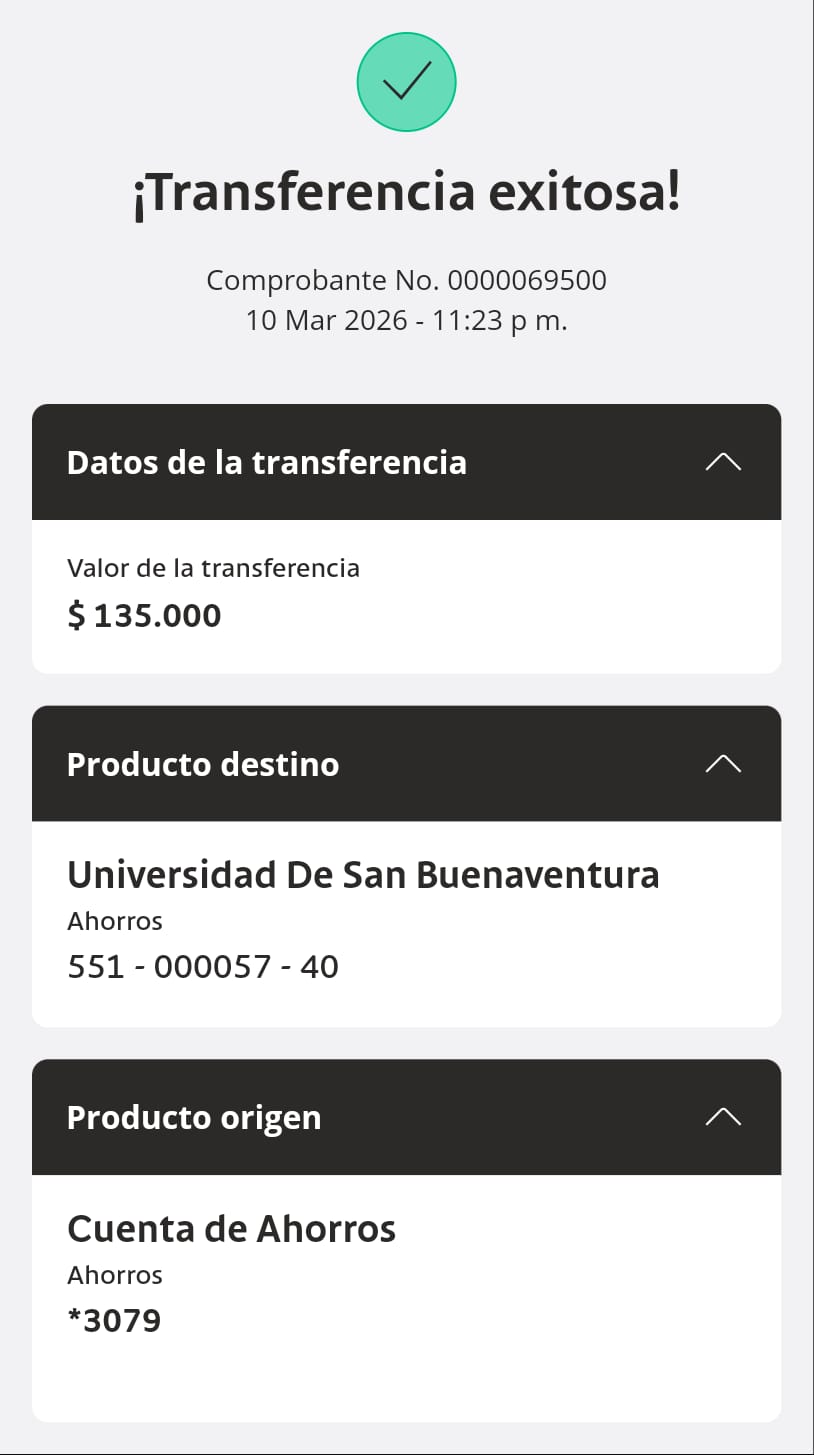Click destination account number 551 - 000057 - 40
The image size is (814, 1455).
[203, 967]
